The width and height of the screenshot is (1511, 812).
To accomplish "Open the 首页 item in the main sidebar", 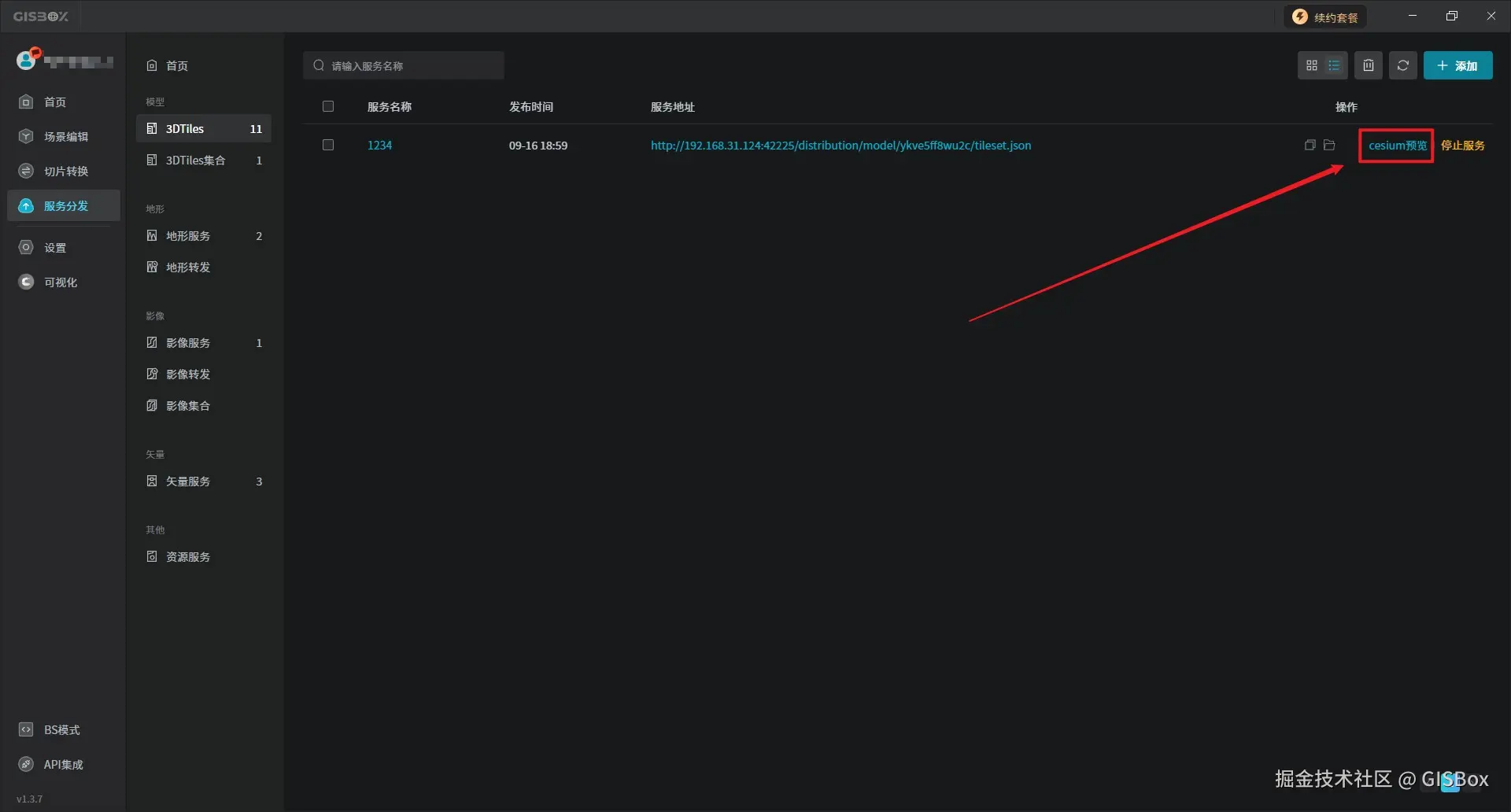I will [63, 102].
